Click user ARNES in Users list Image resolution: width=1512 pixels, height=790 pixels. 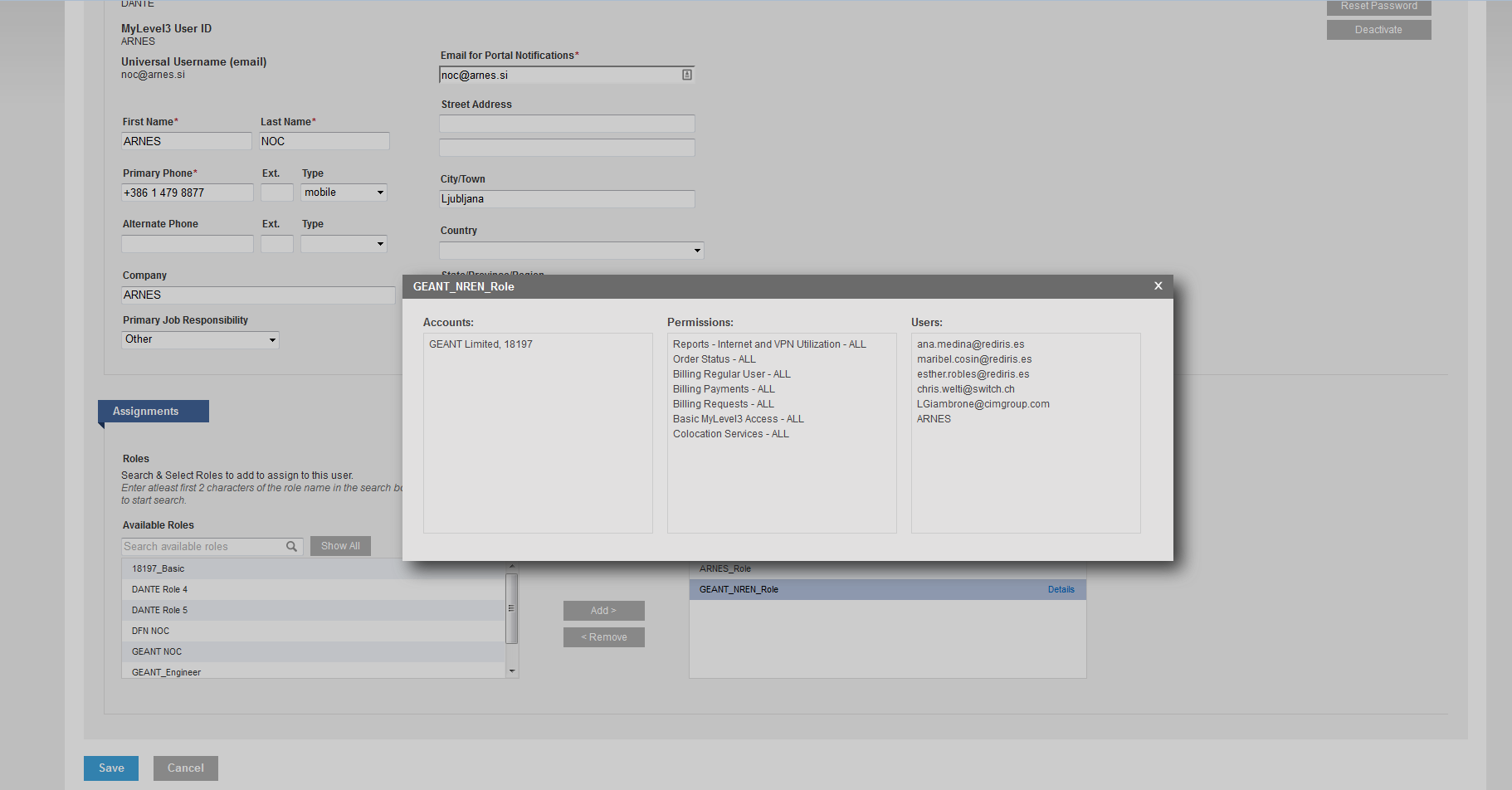pyautogui.click(x=934, y=419)
